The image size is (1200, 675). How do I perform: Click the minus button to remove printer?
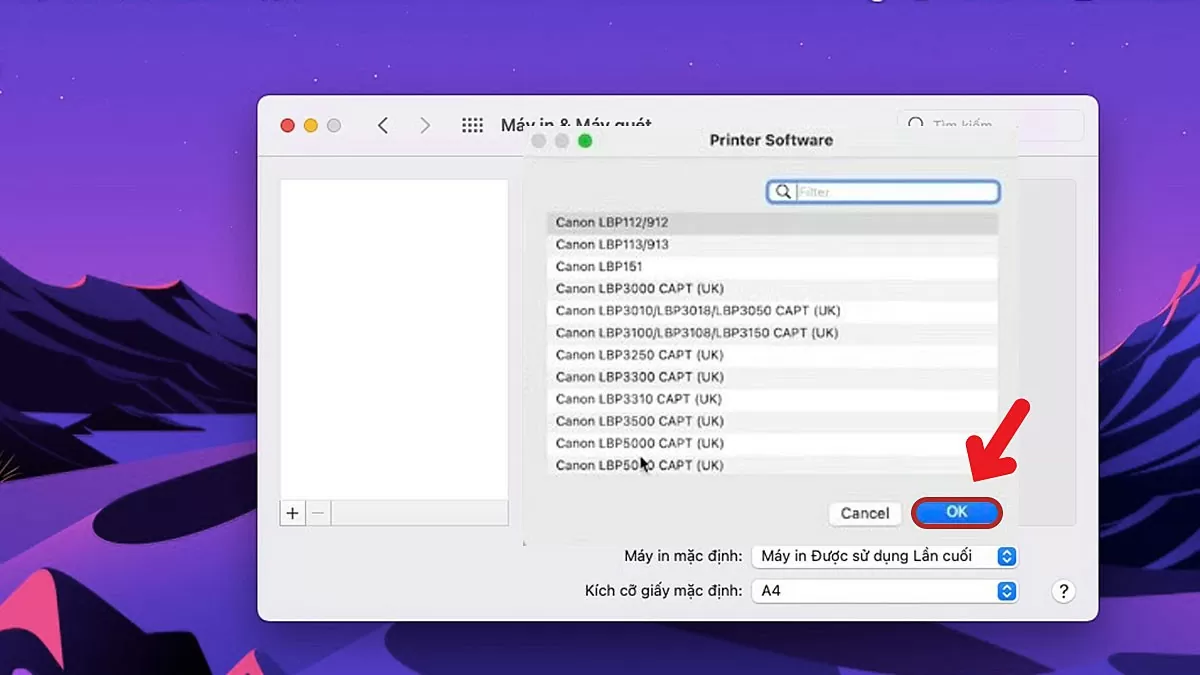[x=318, y=513]
